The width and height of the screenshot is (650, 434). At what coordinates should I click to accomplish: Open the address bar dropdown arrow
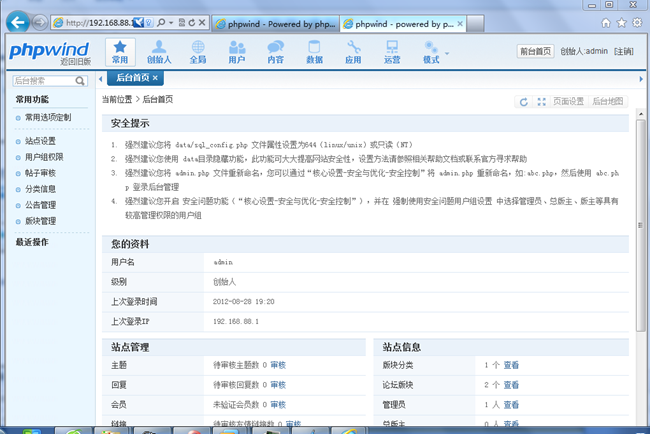tap(171, 22)
